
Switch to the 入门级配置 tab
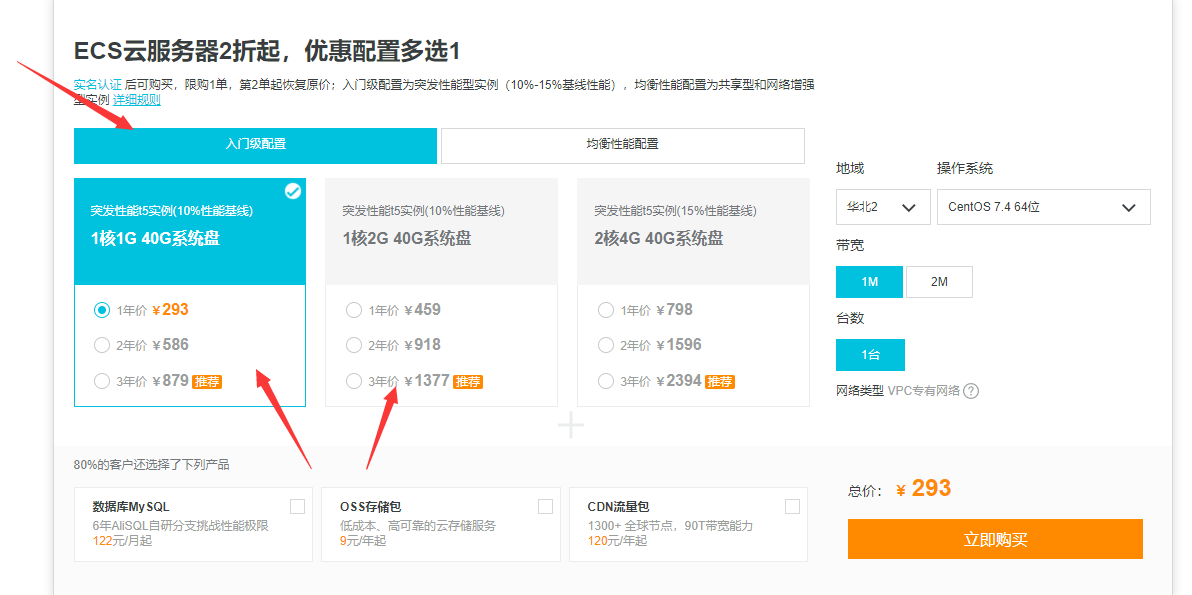pyautogui.click(x=255, y=145)
